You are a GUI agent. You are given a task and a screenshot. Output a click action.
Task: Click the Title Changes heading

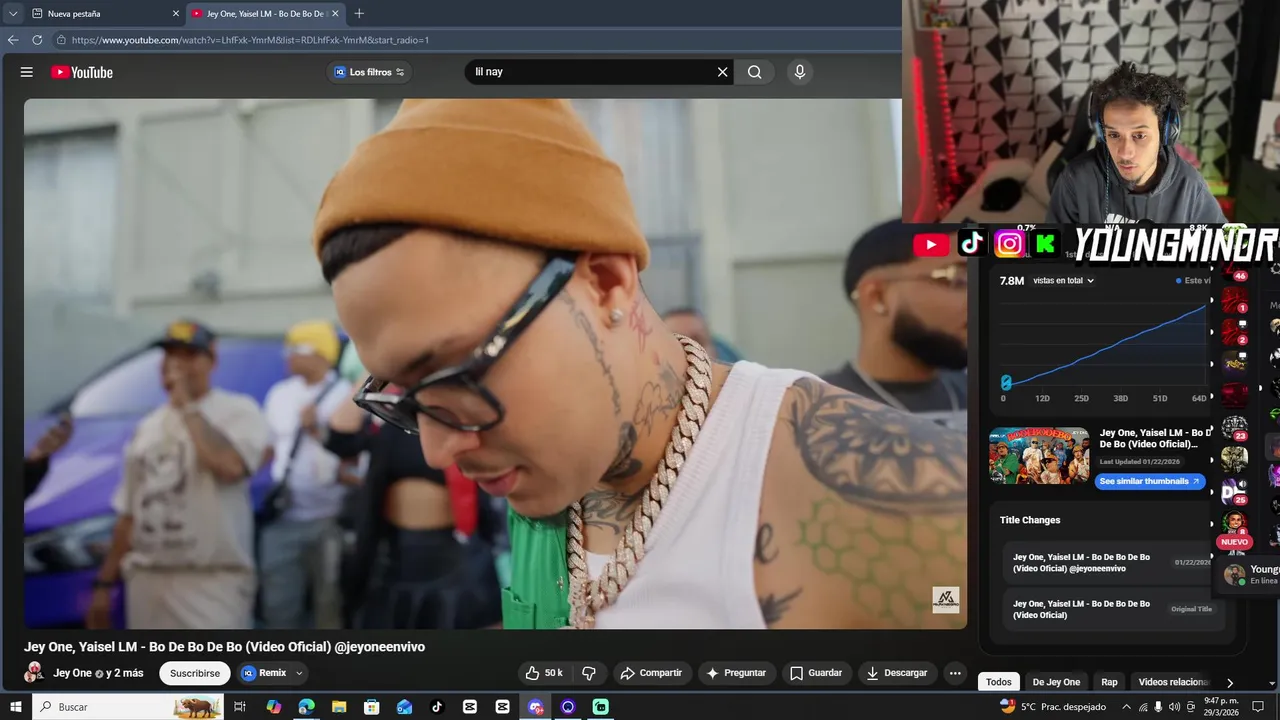[1030, 520]
